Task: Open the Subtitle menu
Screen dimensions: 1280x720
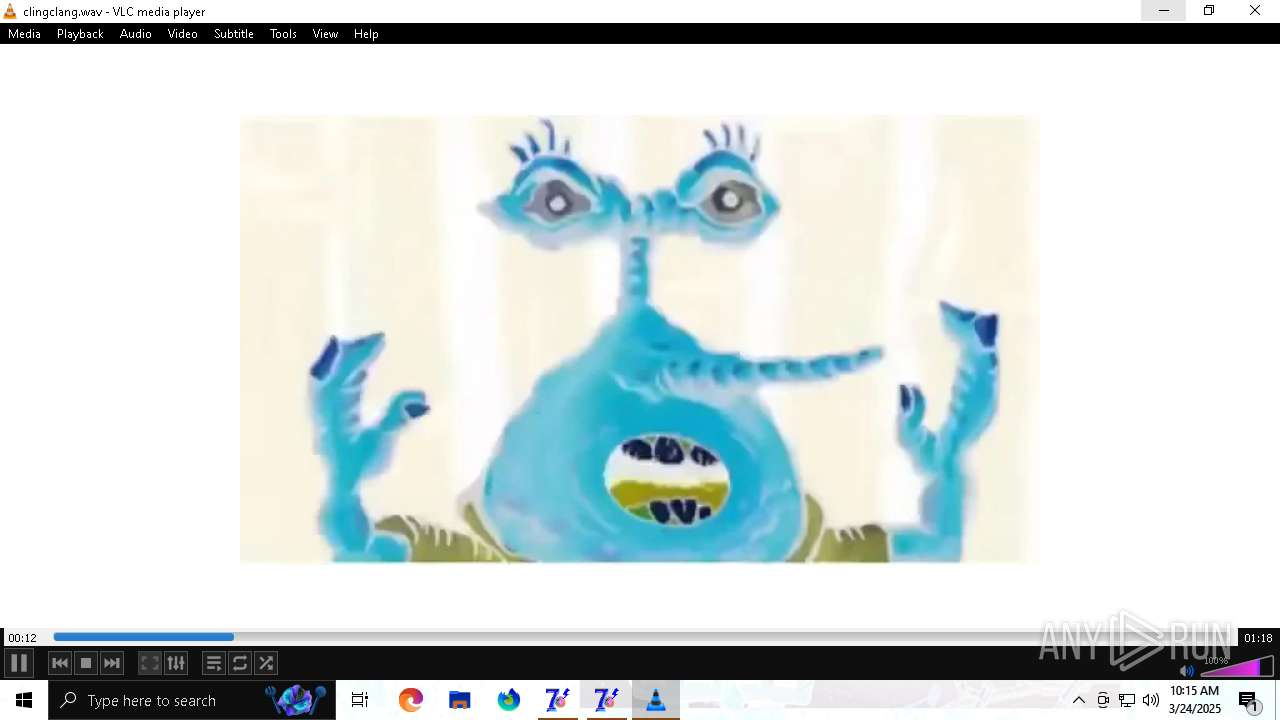Action: (234, 34)
